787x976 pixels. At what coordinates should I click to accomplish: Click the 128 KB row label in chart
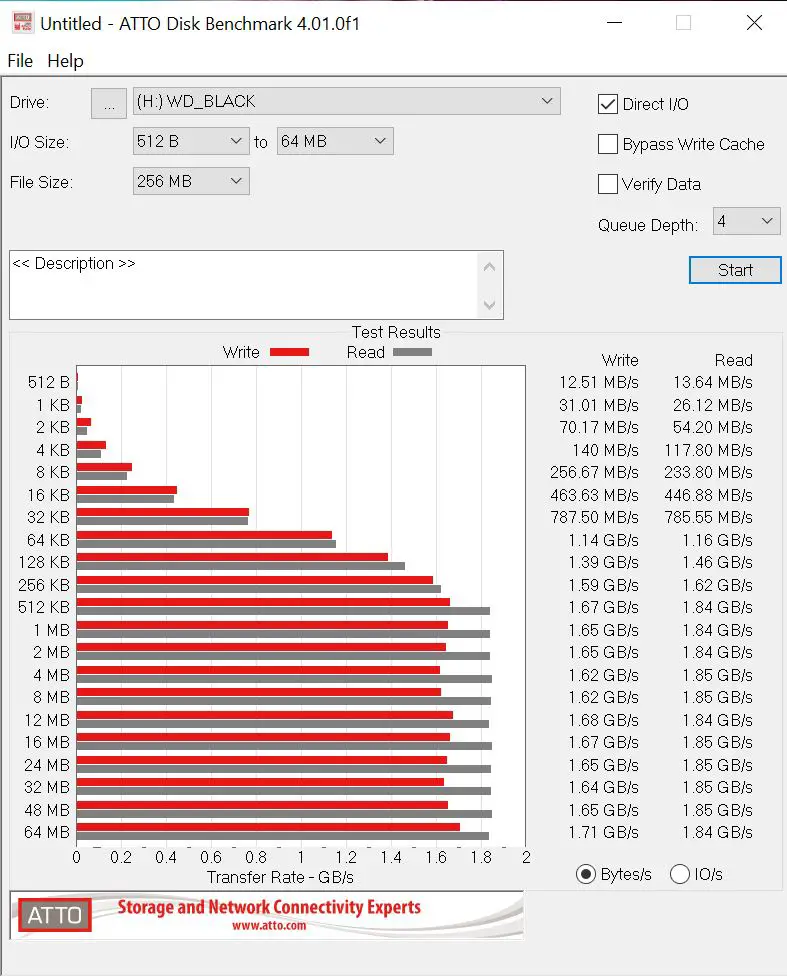point(44,562)
